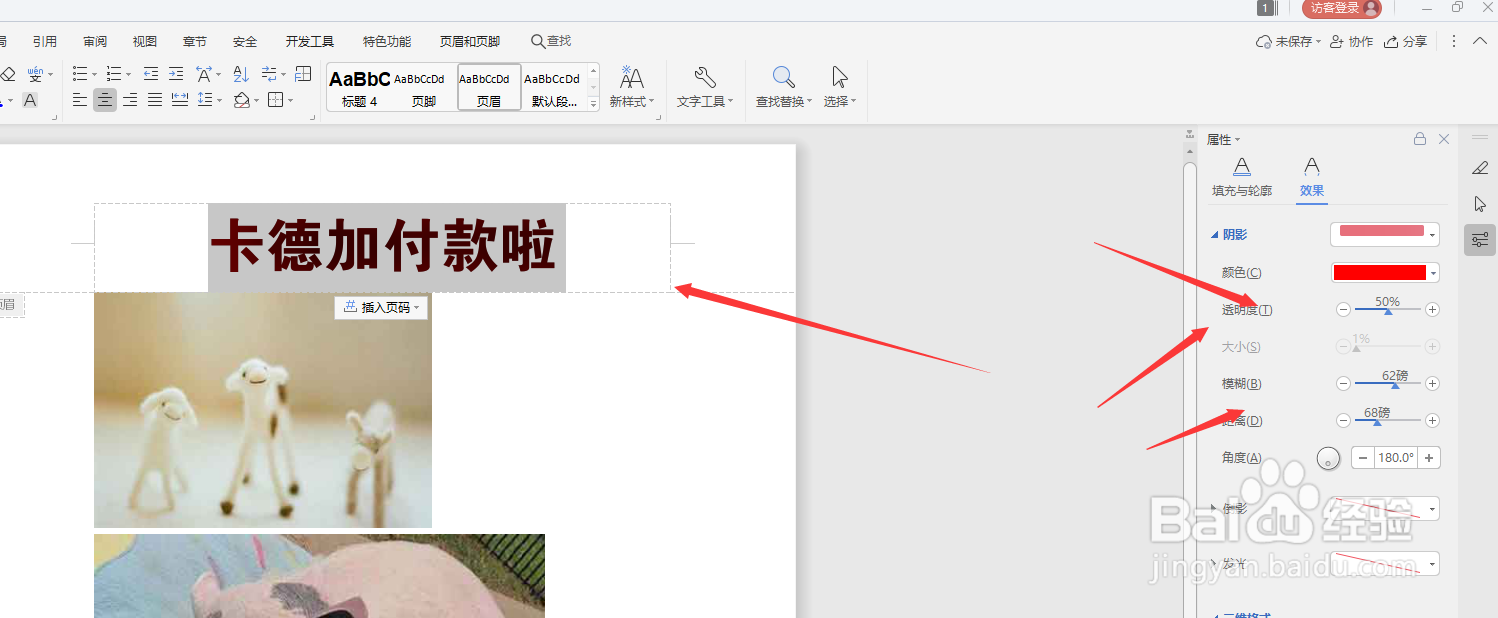Image resolution: width=1498 pixels, height=618 pixels.
Task: Open the shadow preset dropdown
Action: (x=1385, y=234)
